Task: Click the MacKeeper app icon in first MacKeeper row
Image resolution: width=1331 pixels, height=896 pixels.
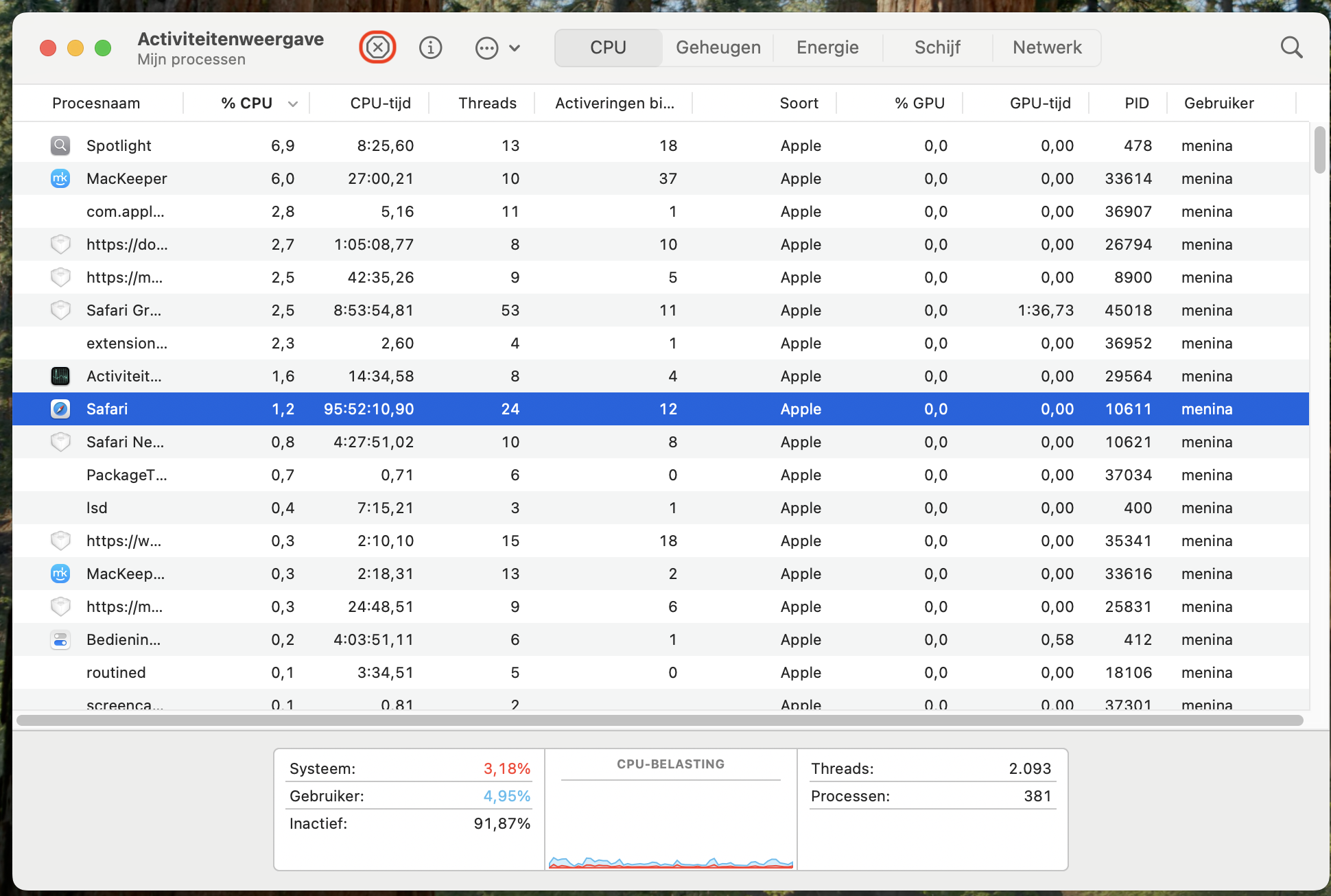Action: coord(60,178)
